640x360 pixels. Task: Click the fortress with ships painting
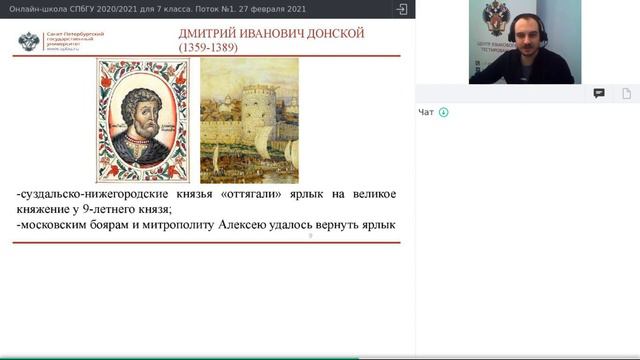click(249, 121)
